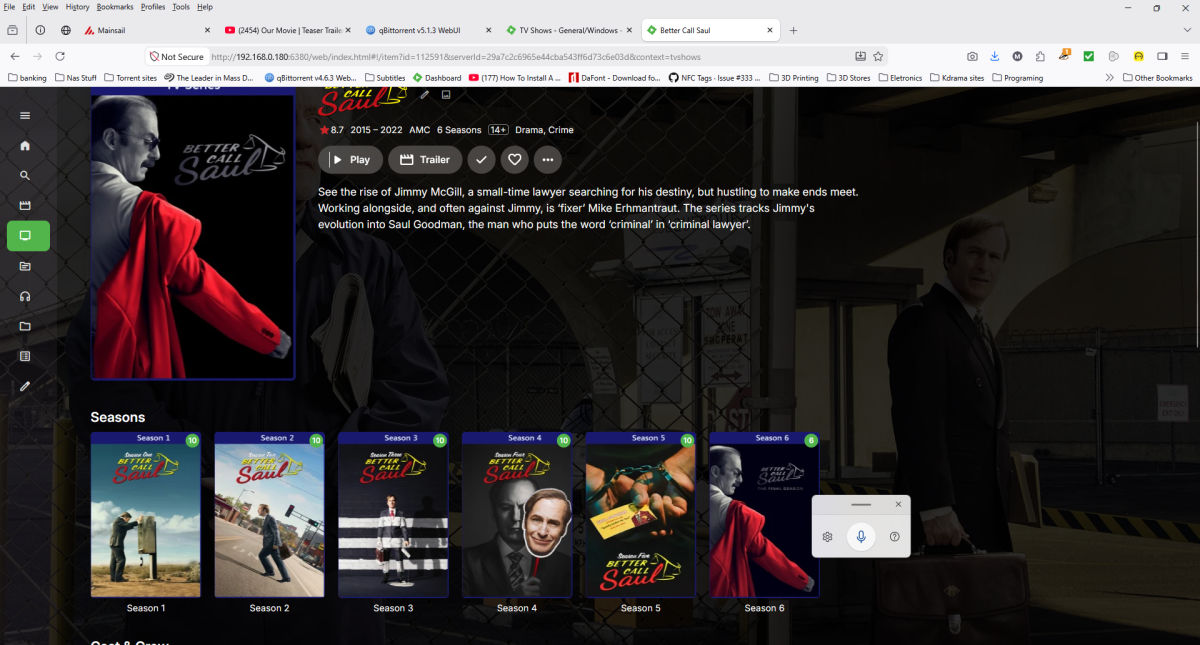Select the highlighted TV Shows sidebar icon
This screenshot has height=645, width=1200.
28,236
